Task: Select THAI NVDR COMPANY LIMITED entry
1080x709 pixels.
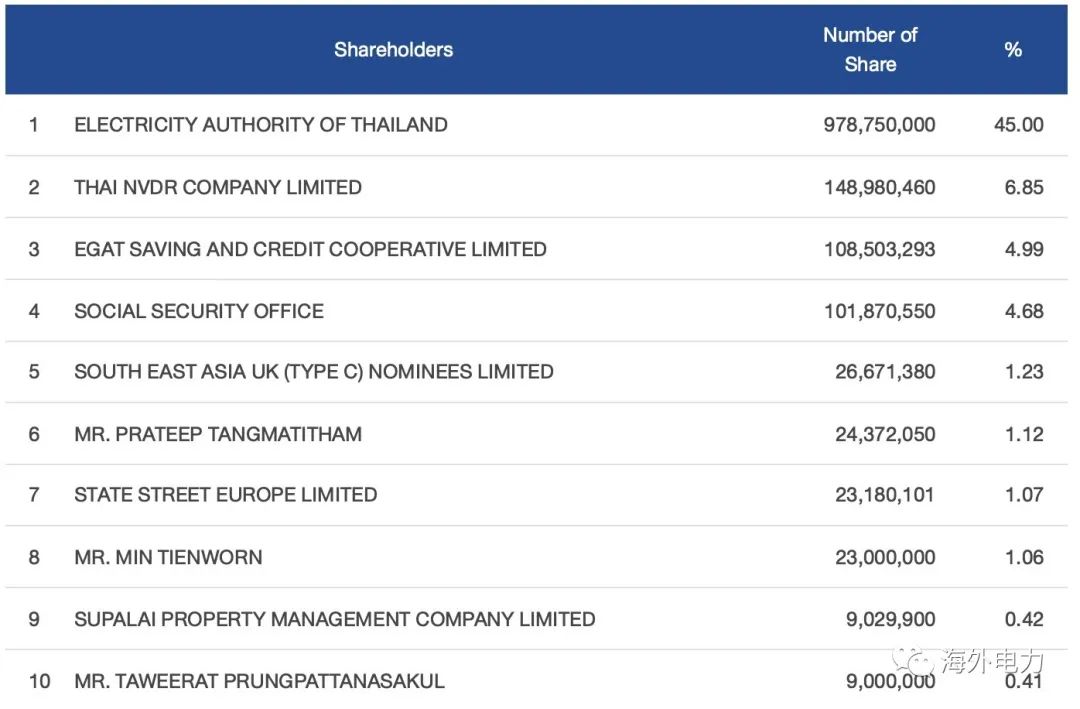Action: click(x=218, y=187)
